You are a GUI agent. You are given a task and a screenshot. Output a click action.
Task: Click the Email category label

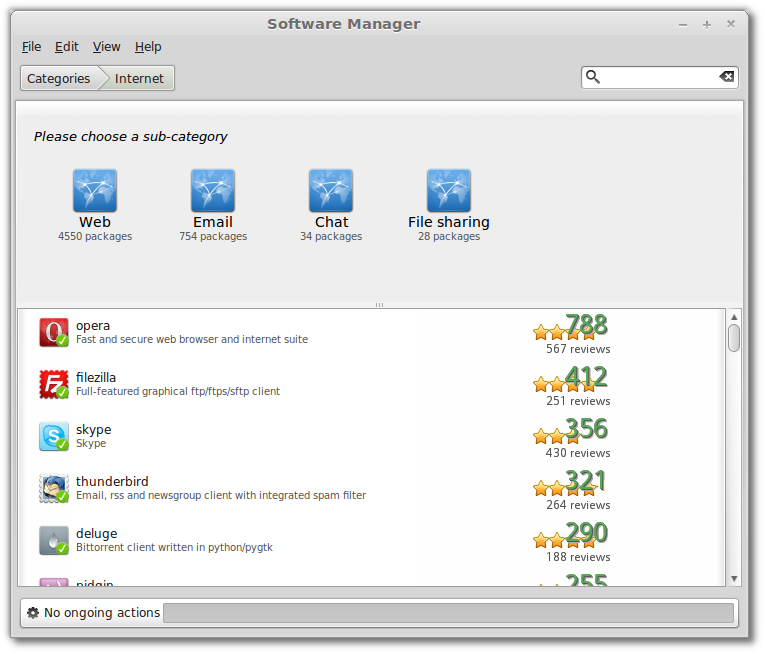213,222
